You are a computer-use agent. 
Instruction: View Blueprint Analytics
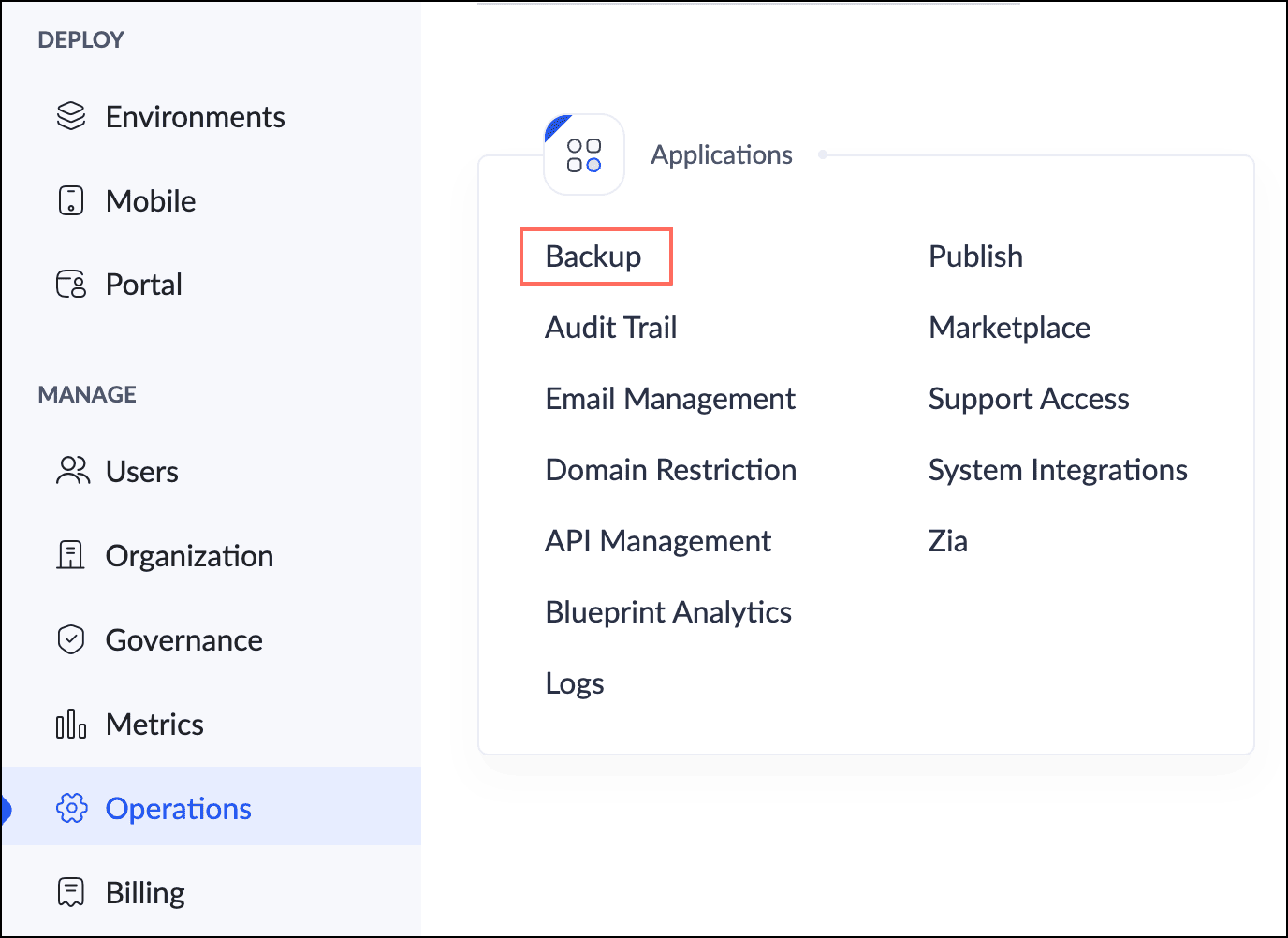point(668,612)
